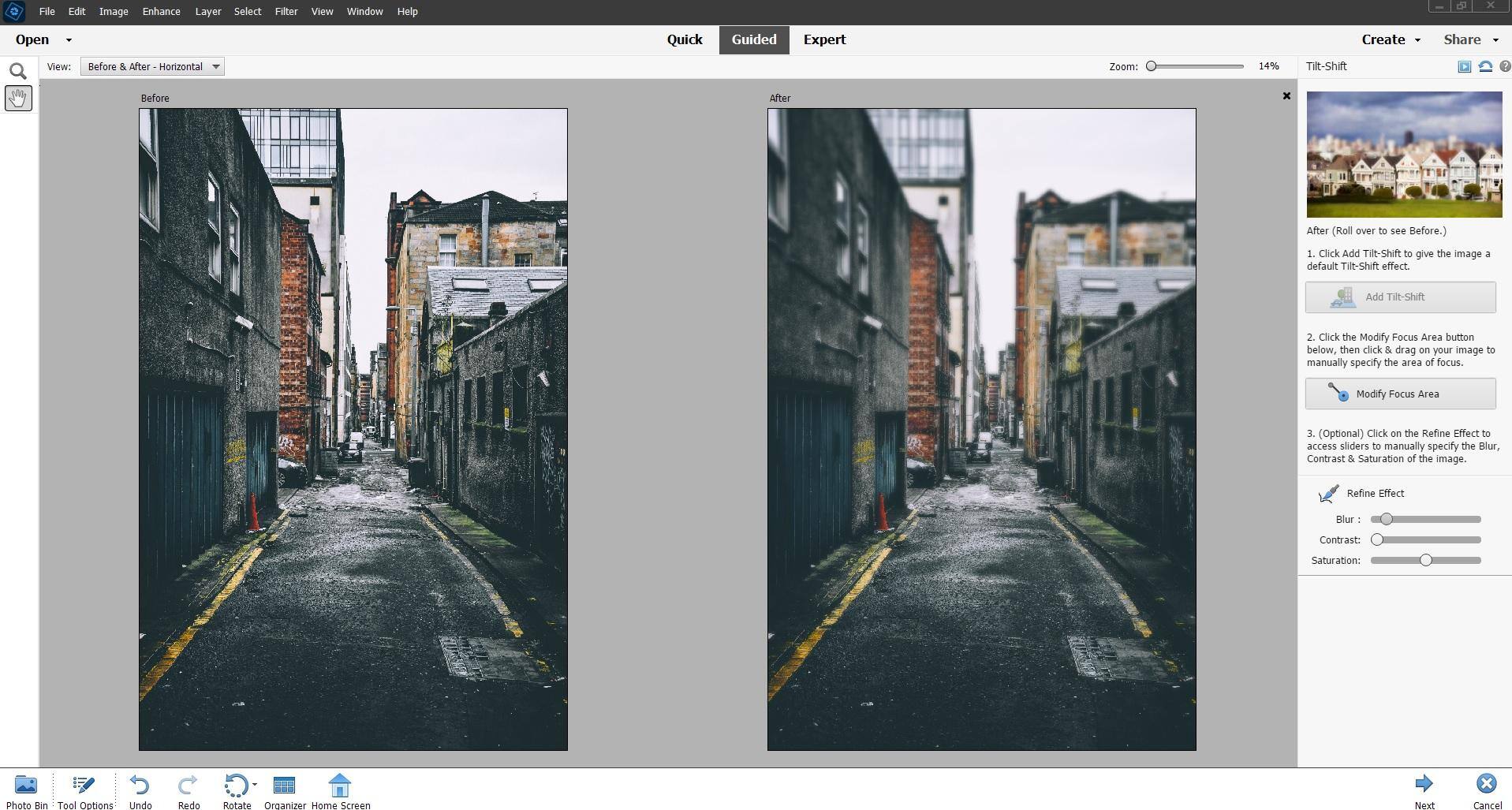Switch to the Quick tab

[x=684, y=39]
